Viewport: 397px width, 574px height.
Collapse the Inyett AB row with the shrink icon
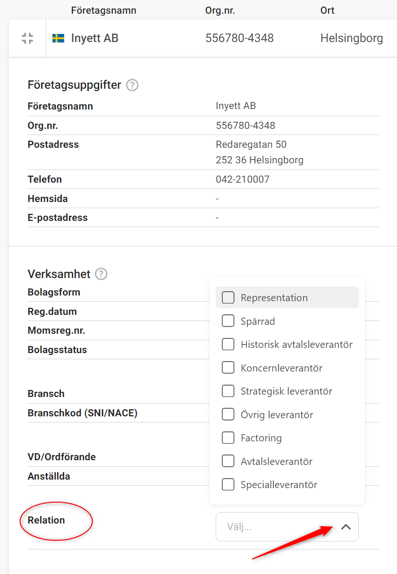[27, 38]
